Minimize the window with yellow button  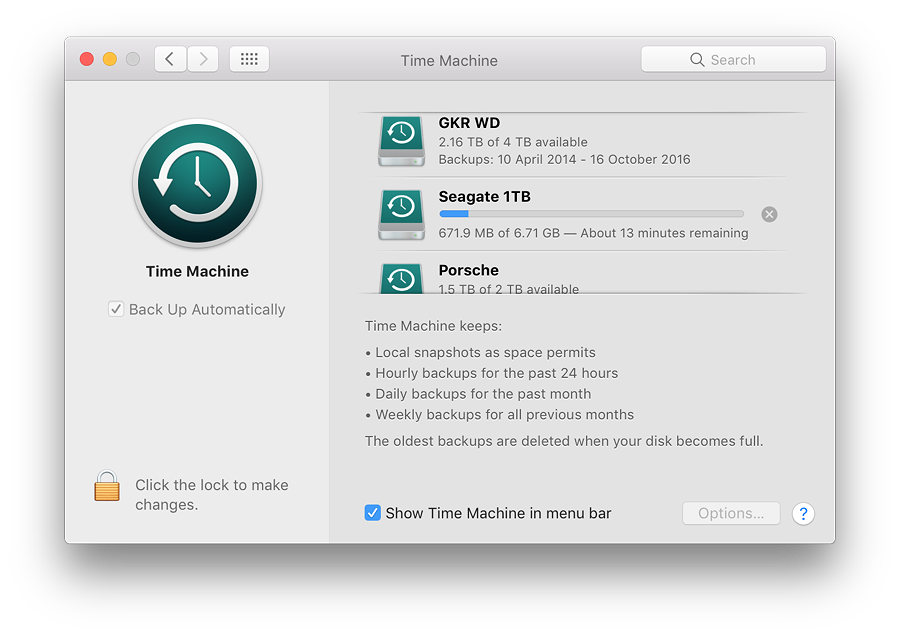pyautogui.click(x=110, y=59)
